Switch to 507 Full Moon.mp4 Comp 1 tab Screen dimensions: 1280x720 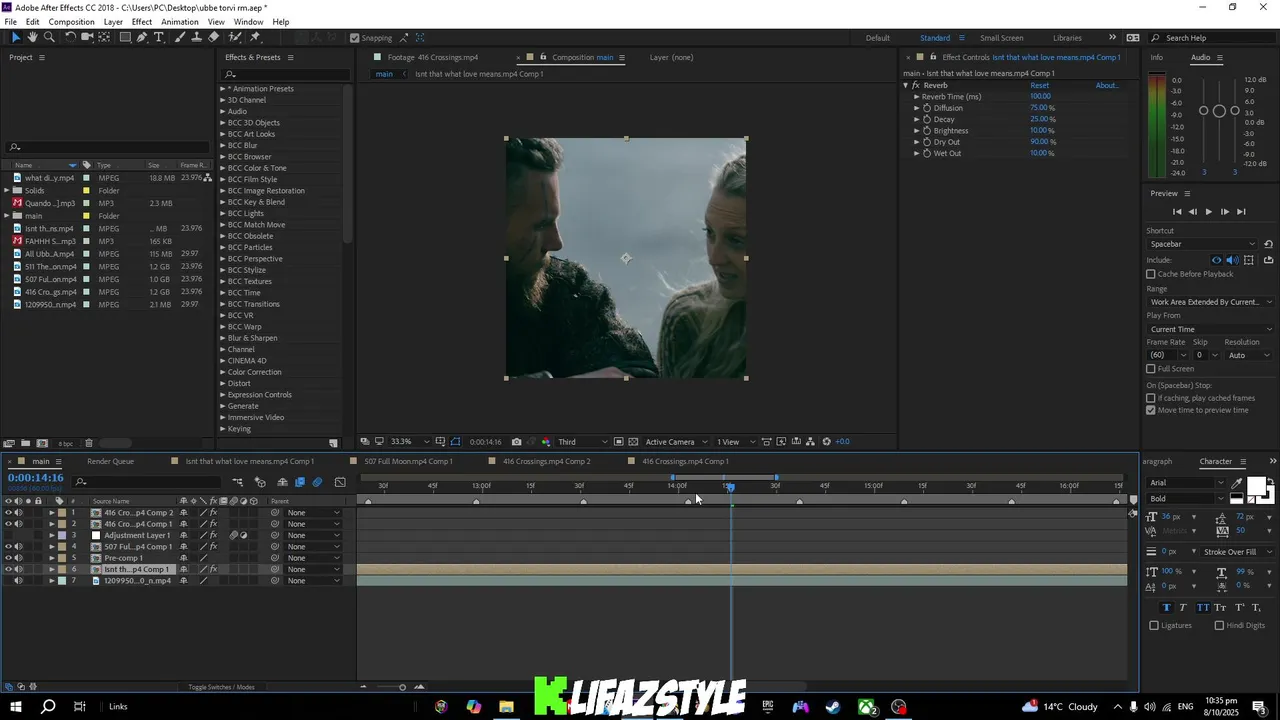point(408,461)
